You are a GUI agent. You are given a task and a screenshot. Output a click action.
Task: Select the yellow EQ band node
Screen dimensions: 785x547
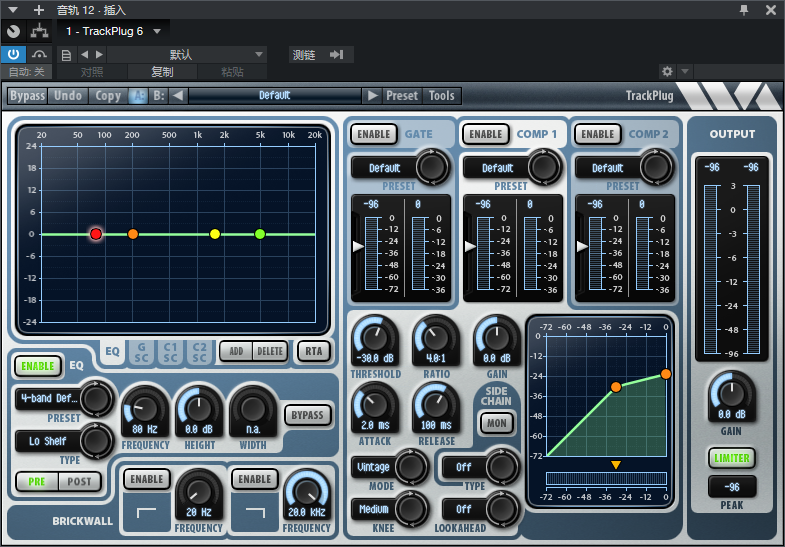coord(215,234)
